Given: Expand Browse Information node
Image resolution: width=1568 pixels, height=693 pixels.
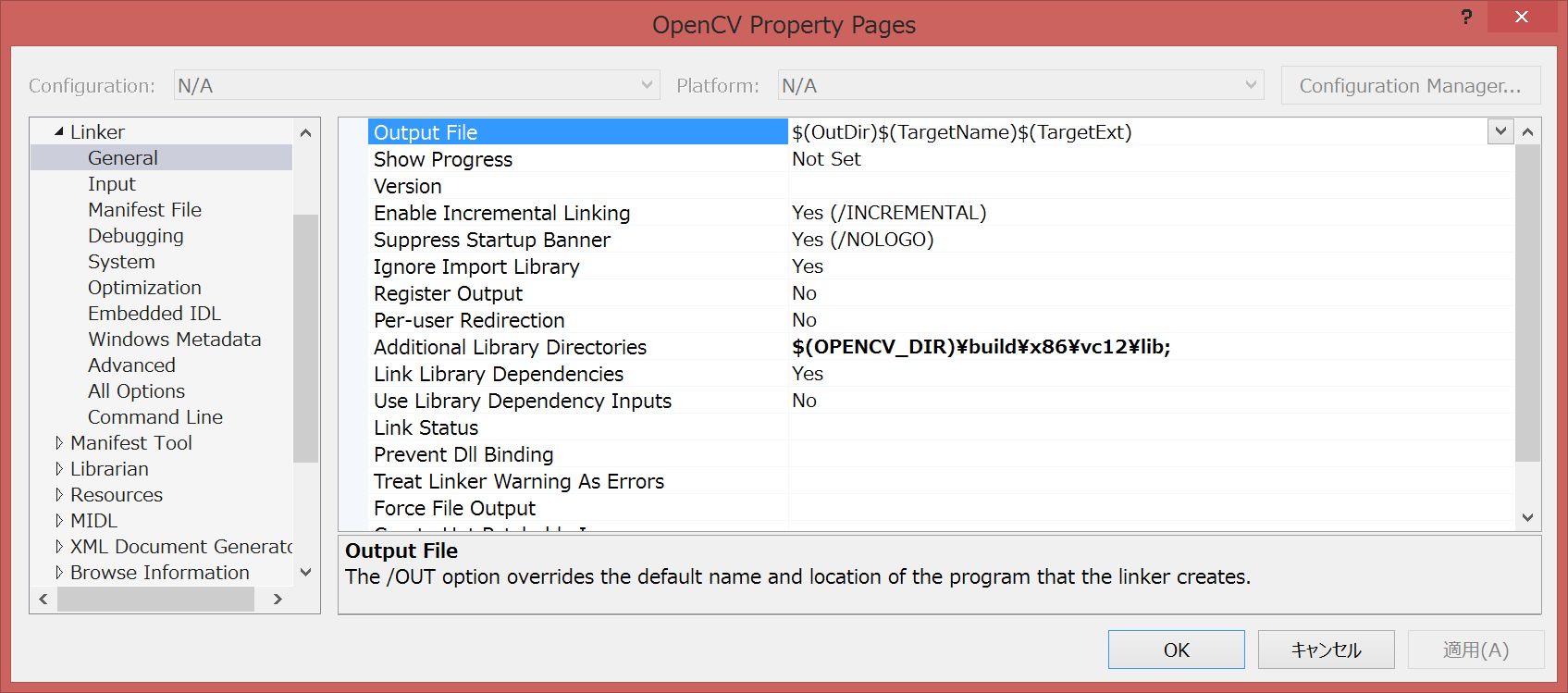Looking at the screenshot, I should click(59, 573).
